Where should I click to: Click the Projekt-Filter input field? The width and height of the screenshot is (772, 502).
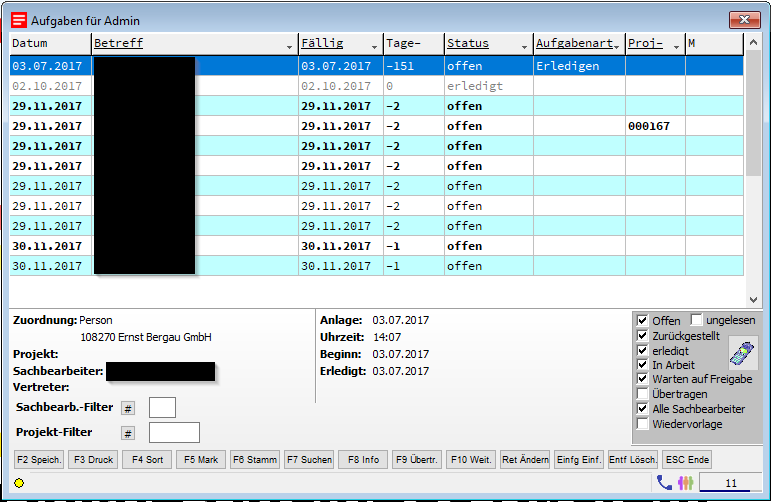(x=174, y=433)
